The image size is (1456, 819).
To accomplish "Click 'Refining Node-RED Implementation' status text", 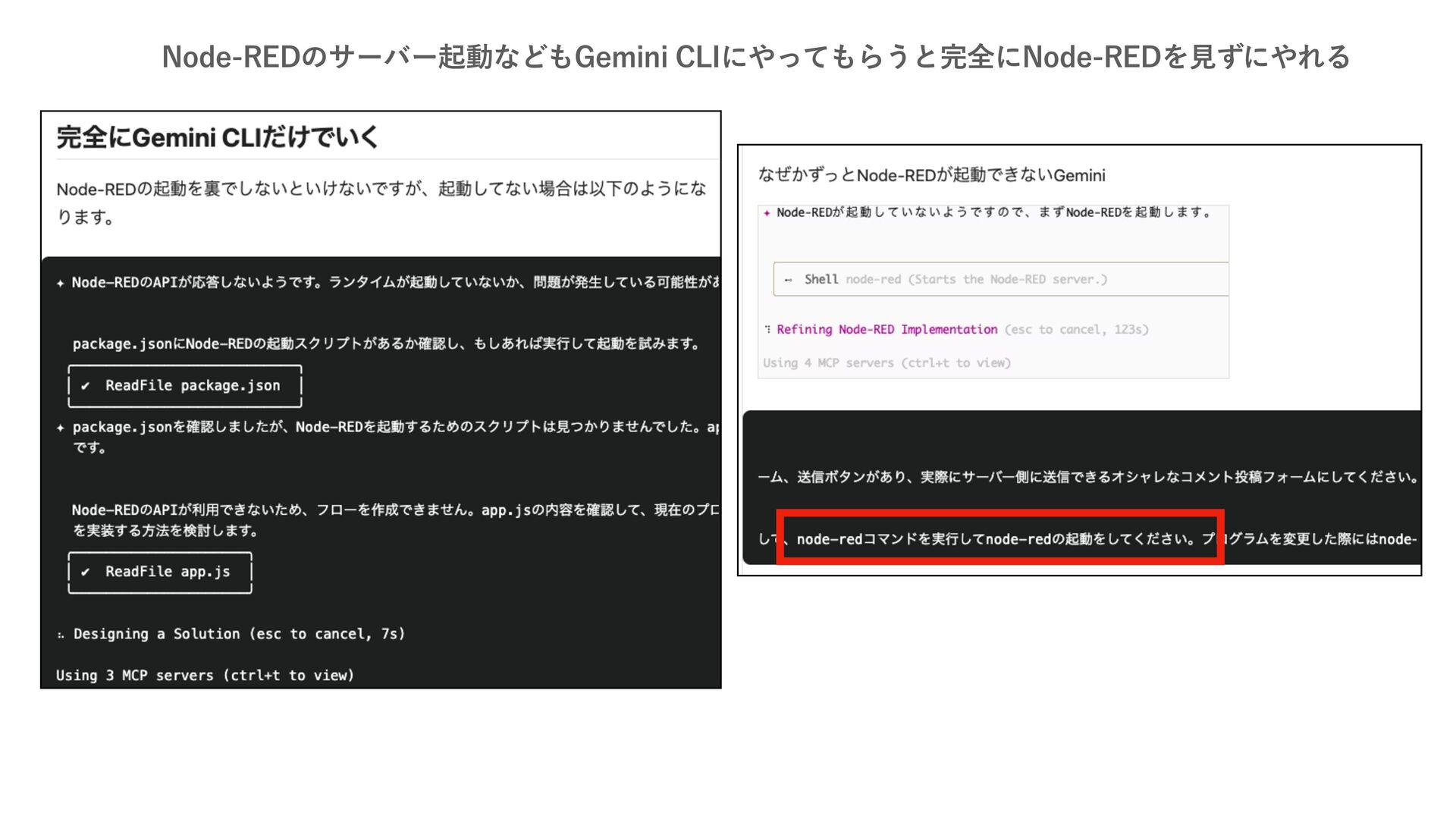I will tap(886, 329).
